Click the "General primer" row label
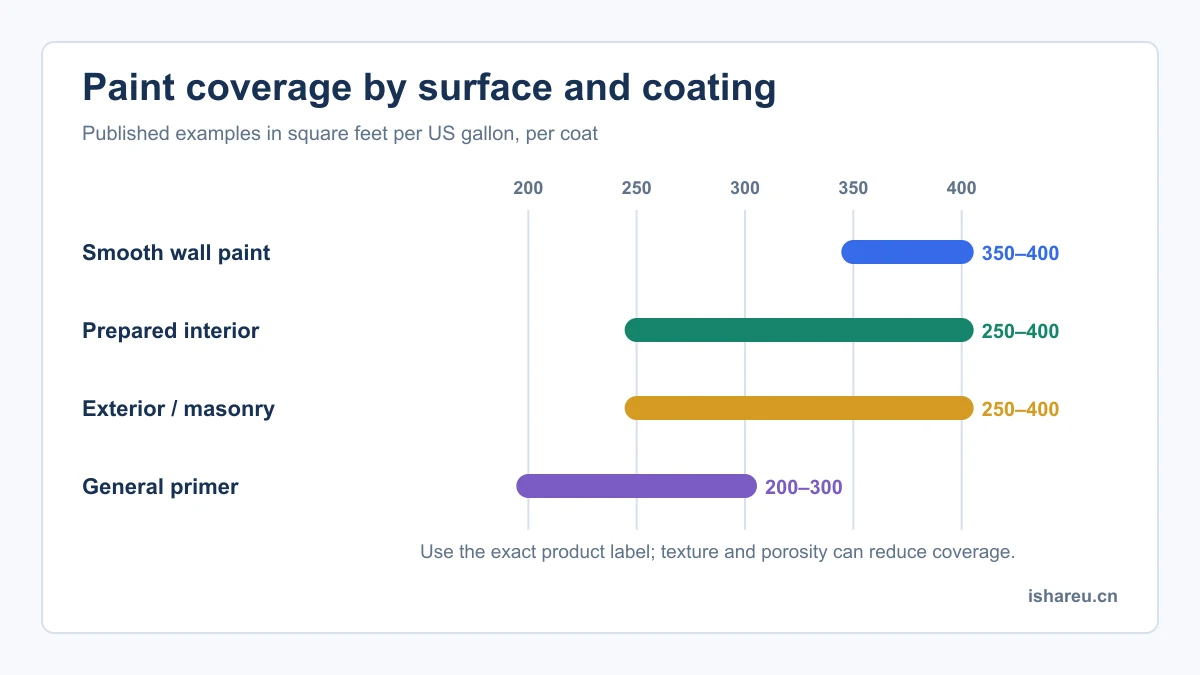 tap(160, 487)
